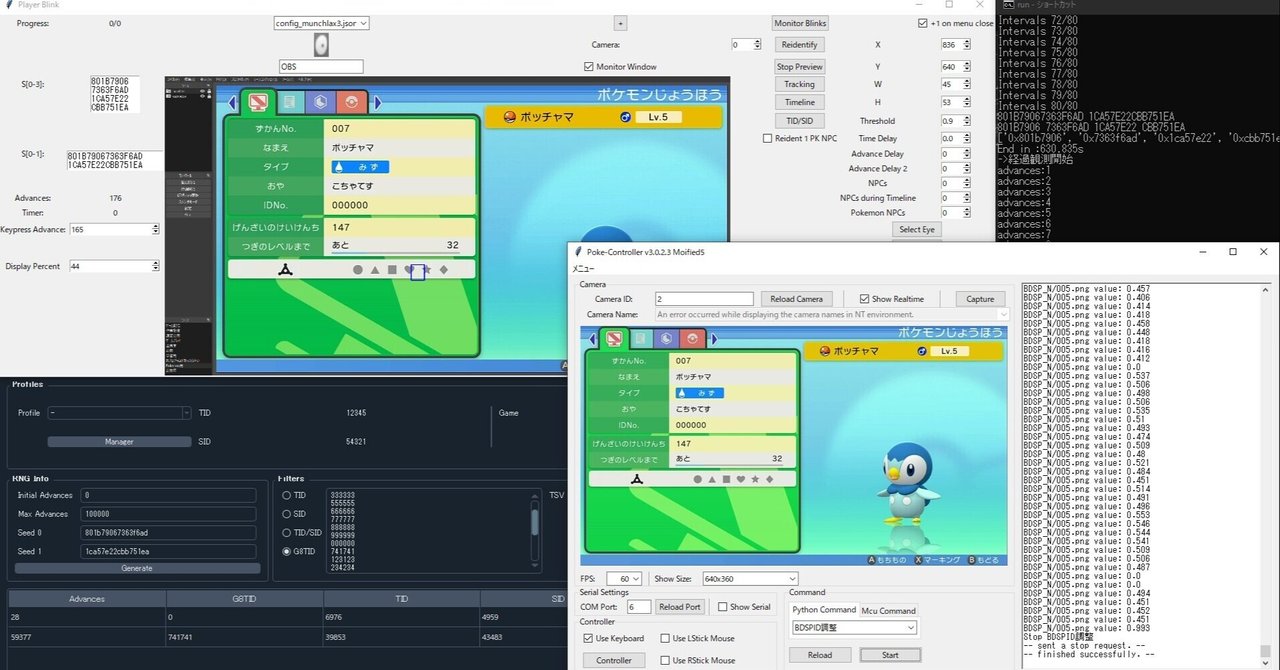Viewport: 1280px width, 670px height.
Task: Open the Show Size 640x360 dropdown
Action: pos(748,578)
